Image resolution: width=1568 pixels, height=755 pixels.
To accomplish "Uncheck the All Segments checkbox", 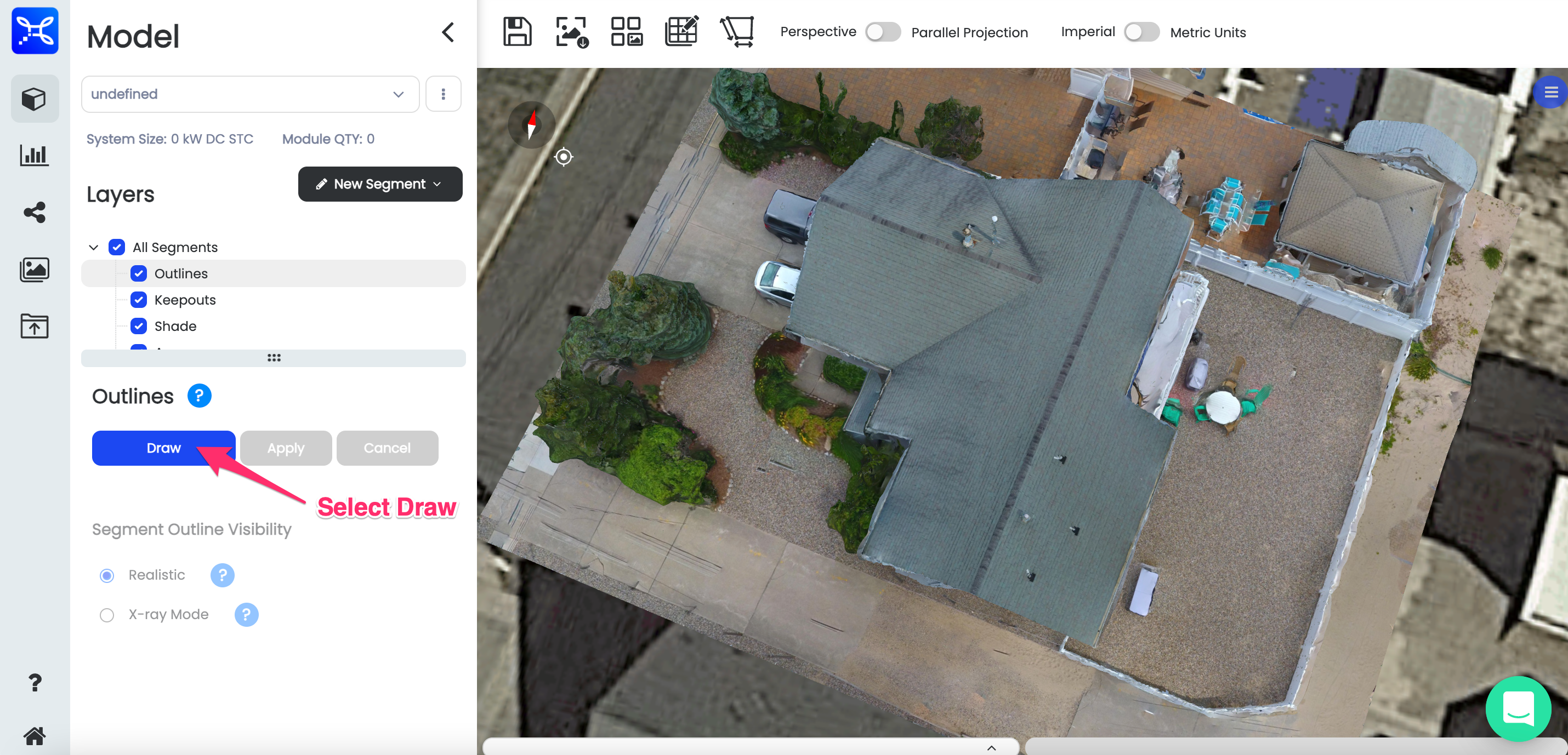I will [117, 247].
